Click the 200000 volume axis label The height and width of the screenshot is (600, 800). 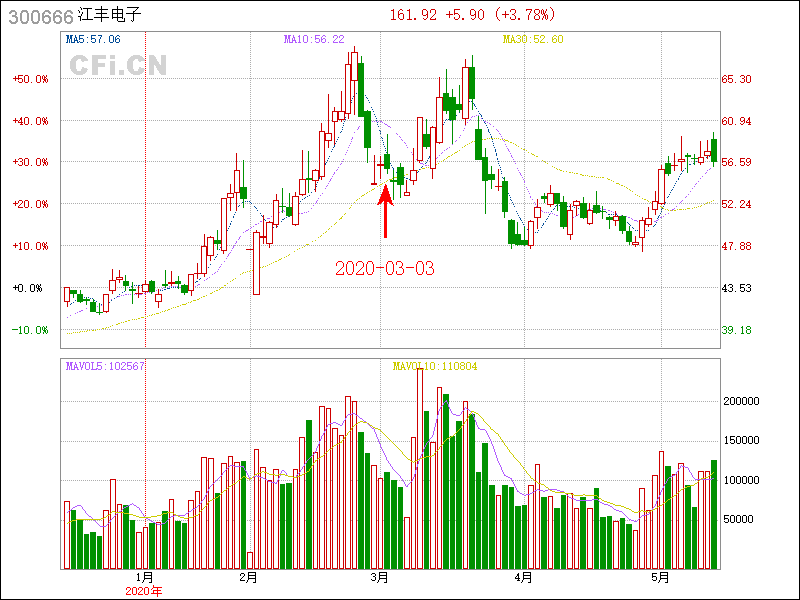[743, 401]
